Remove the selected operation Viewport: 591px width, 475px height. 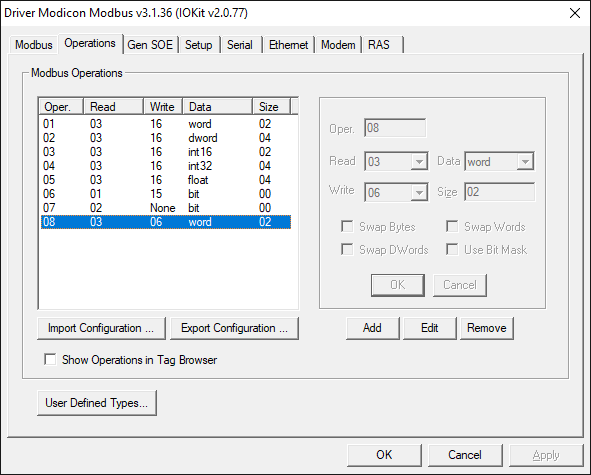487,328
